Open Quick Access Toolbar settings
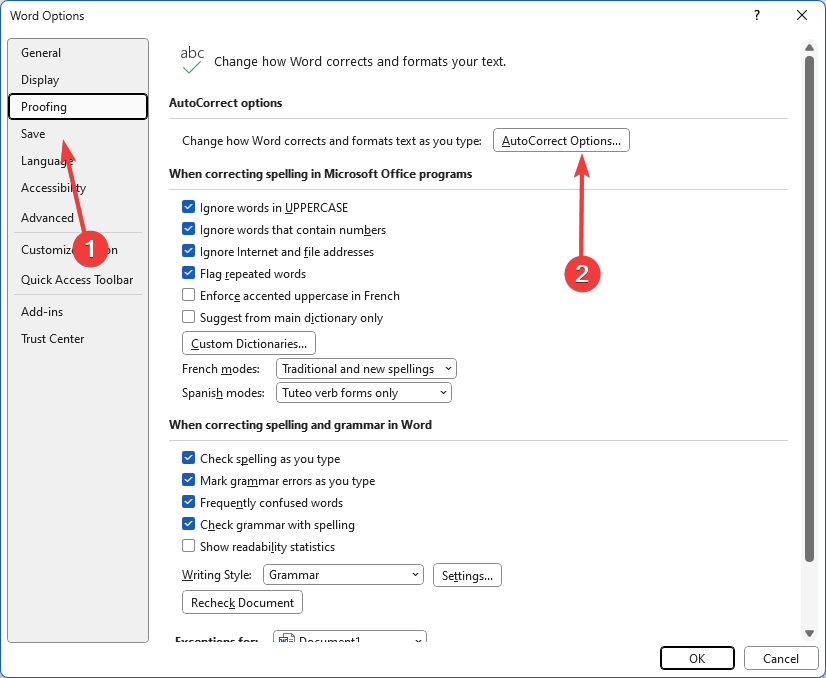The height and width of the screenshot is (678, 826). coord(78,280)
